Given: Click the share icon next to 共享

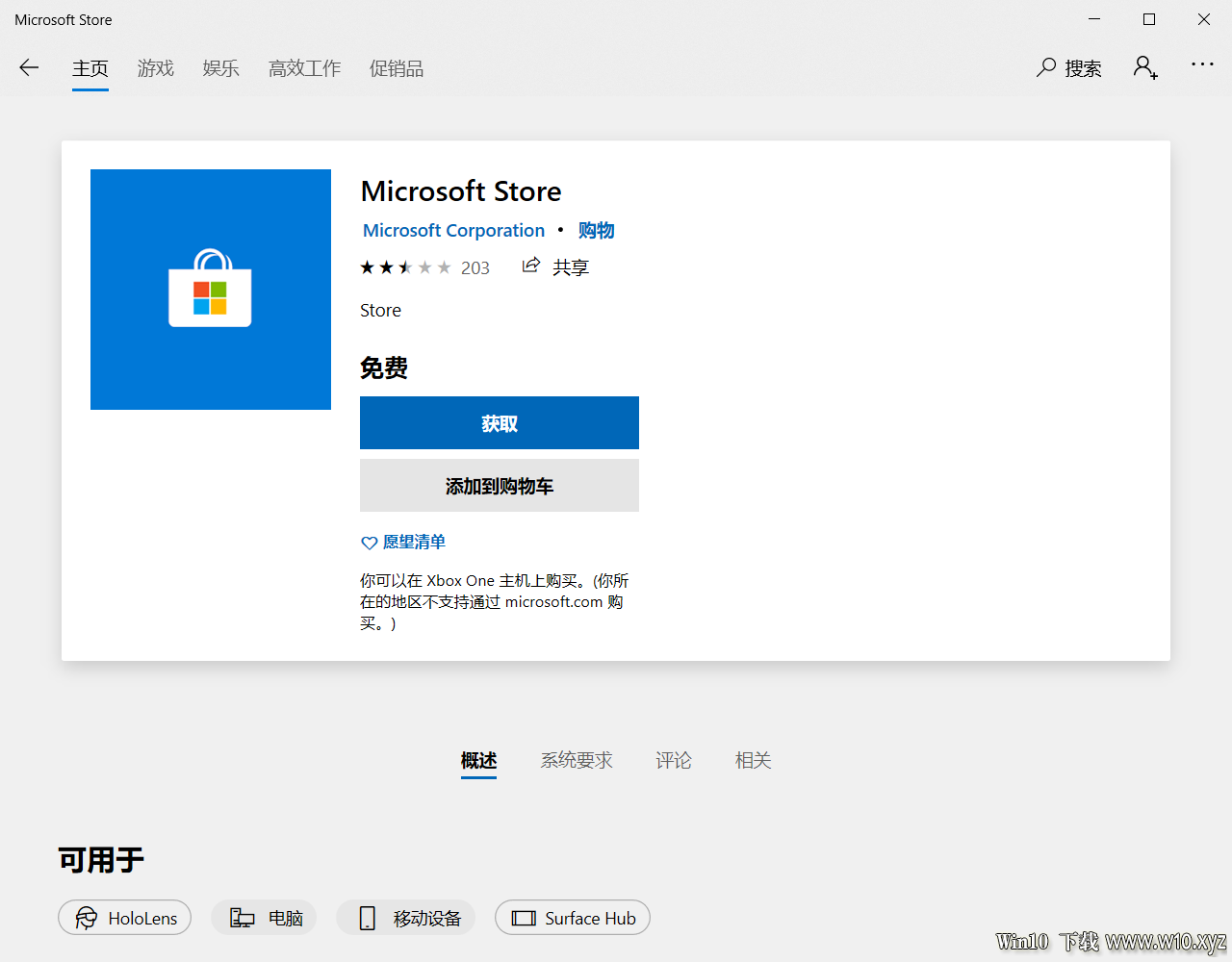Looking at the screenshot, I should (x=530, y=266).
